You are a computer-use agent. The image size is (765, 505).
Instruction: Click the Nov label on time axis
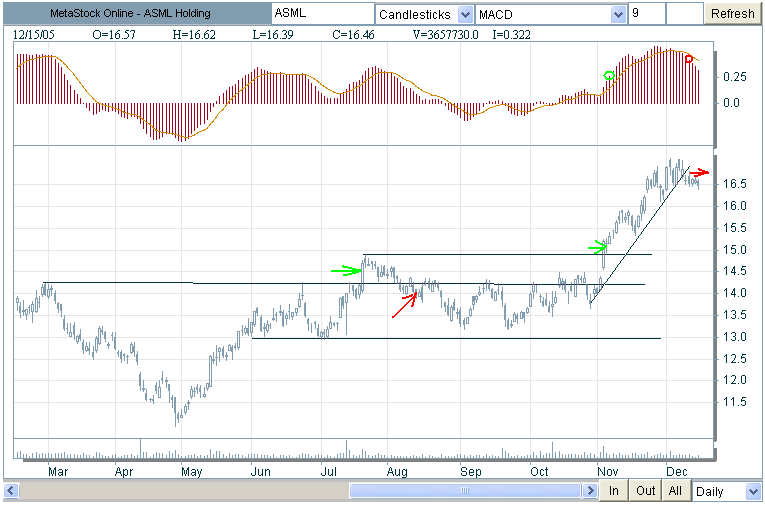[x=607, y=472]
